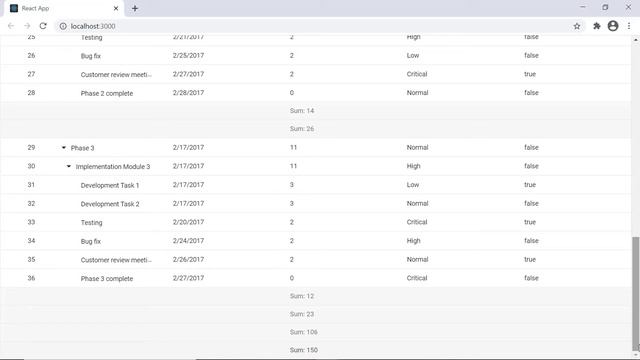Bookmark this page with the star icon
Viewport: 640px width, 360px height.
tap(577, 26)
